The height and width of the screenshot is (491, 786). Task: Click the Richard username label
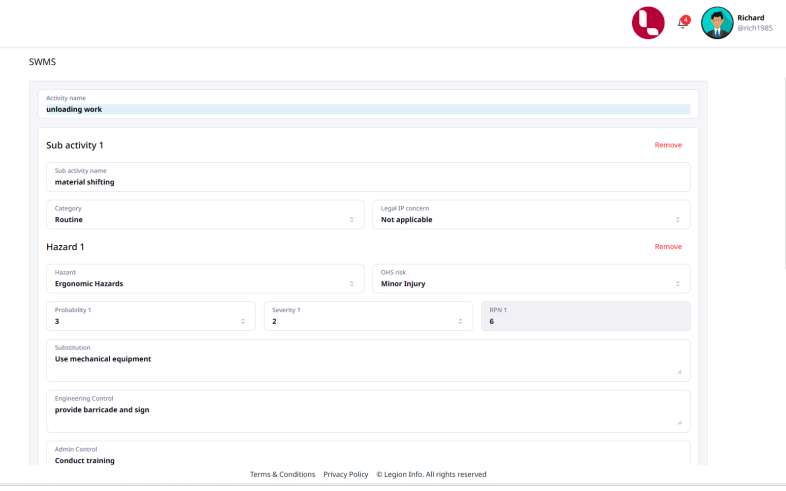(x=750, y=17)
